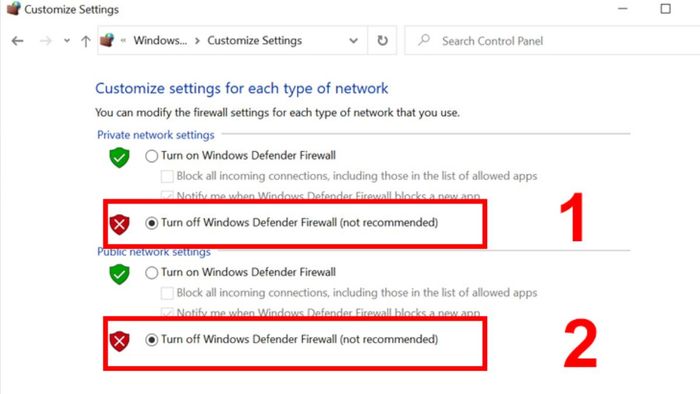Screen dimensions: 700x394
Task: Check Block all incoming connections under Private network
Action: pyautogui.click(x=167, y=176)
